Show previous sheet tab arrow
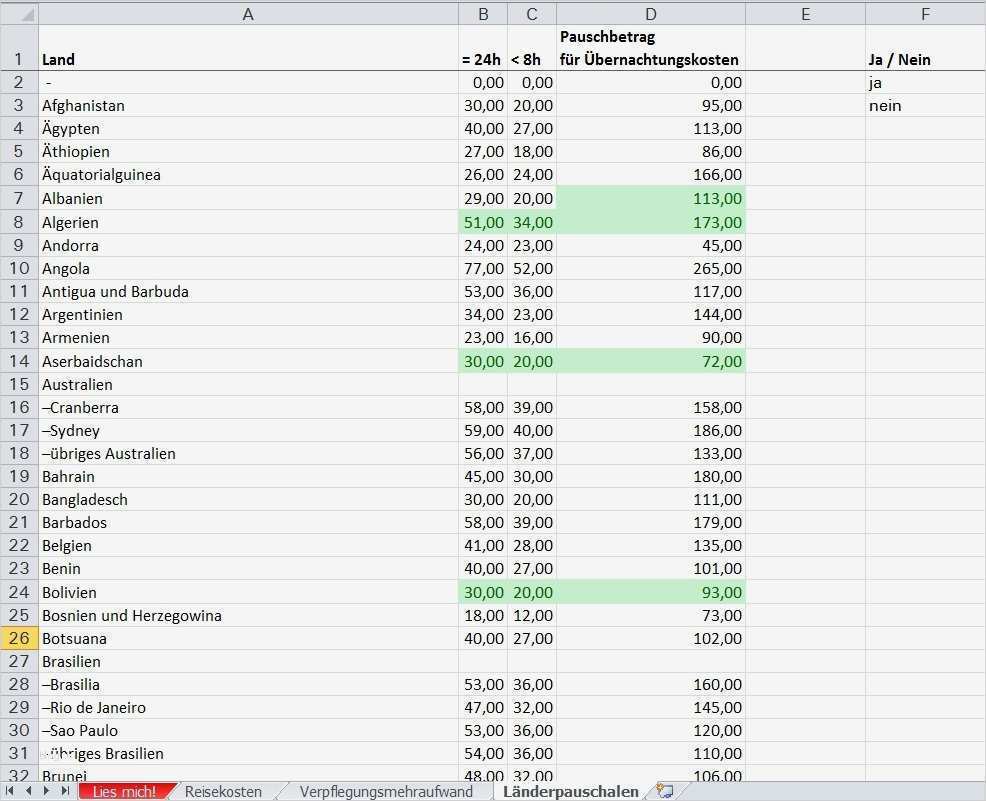The image size is (986, 801). point(28,791)
